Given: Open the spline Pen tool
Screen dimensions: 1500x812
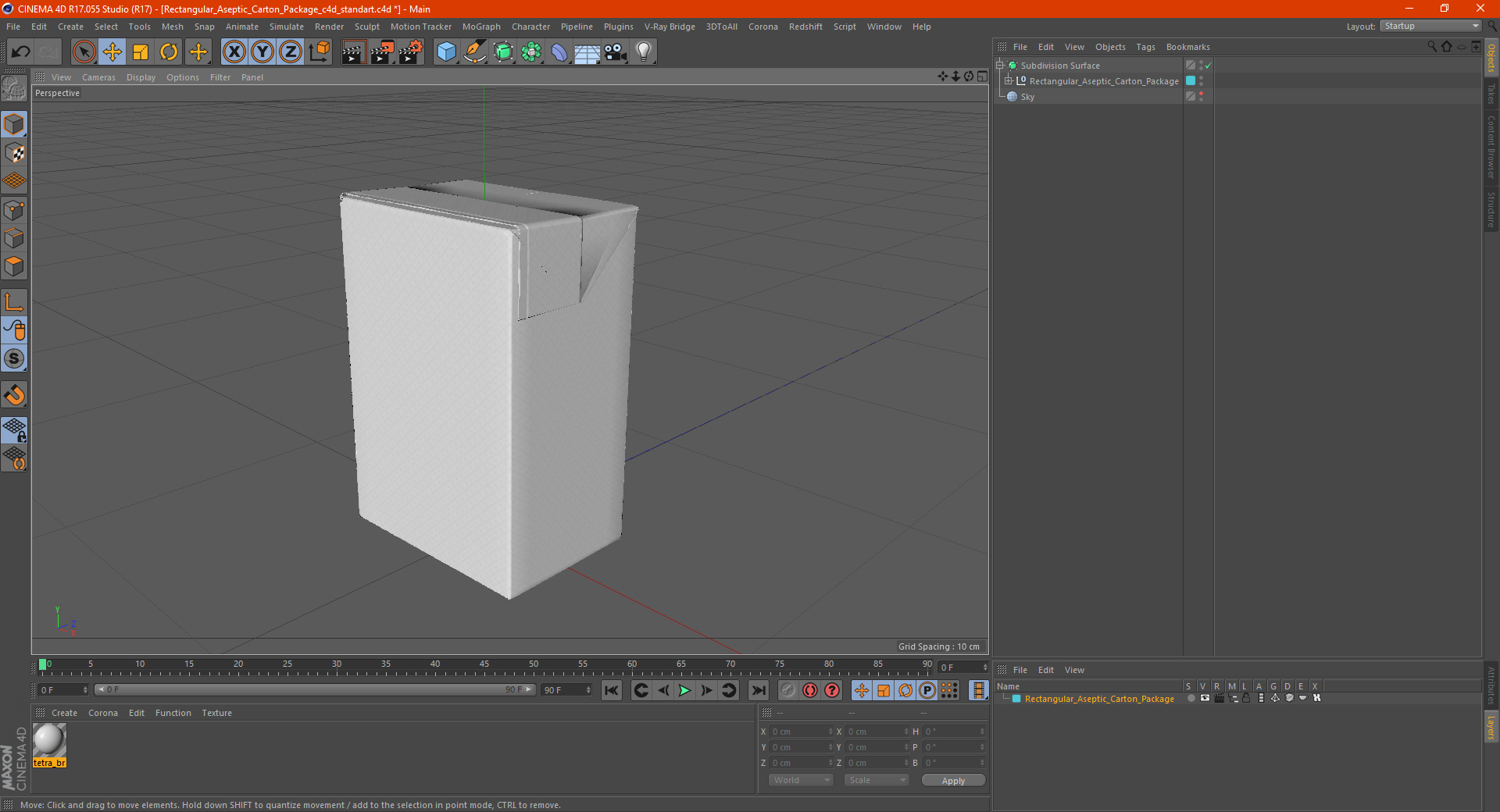Looking at the screenshot, I should tap(474, 52).
